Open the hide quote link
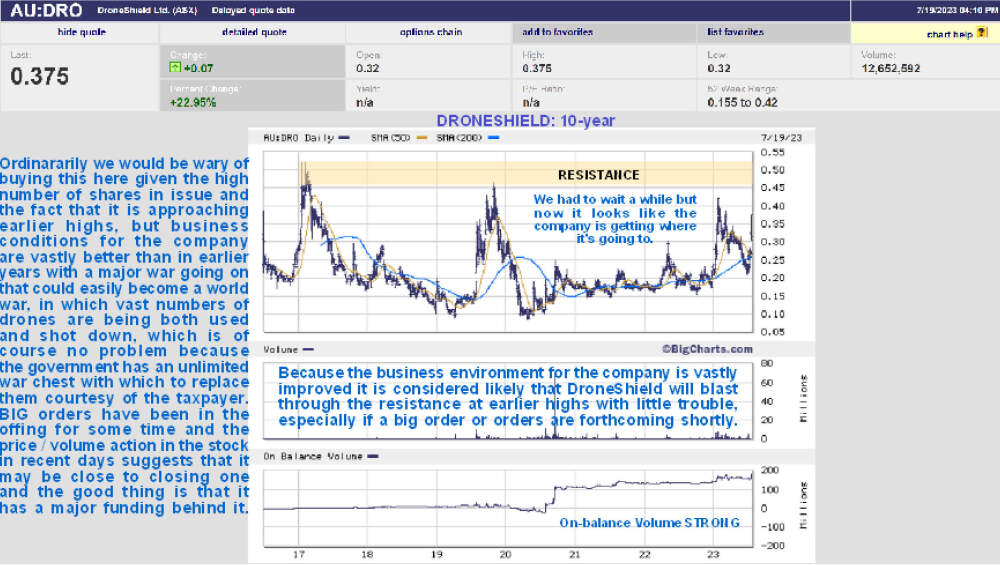 (82, 32)
